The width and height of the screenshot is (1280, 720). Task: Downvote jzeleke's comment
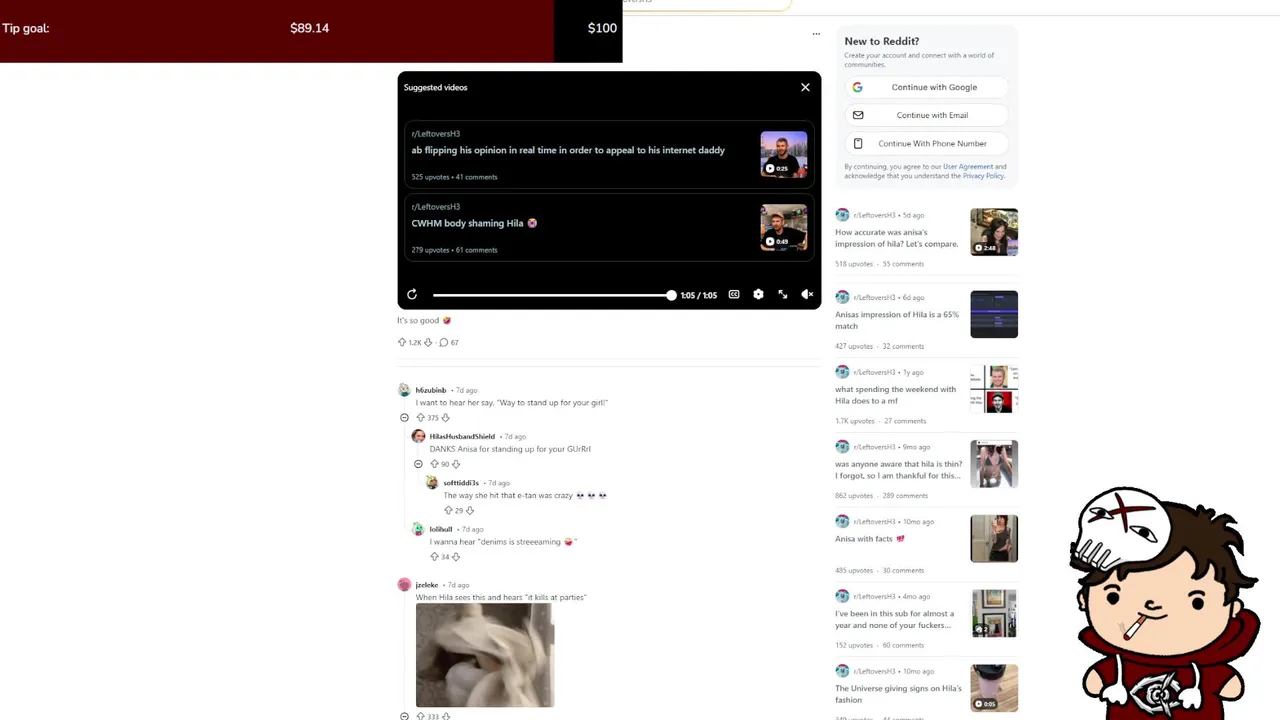[x=446, y=716]
